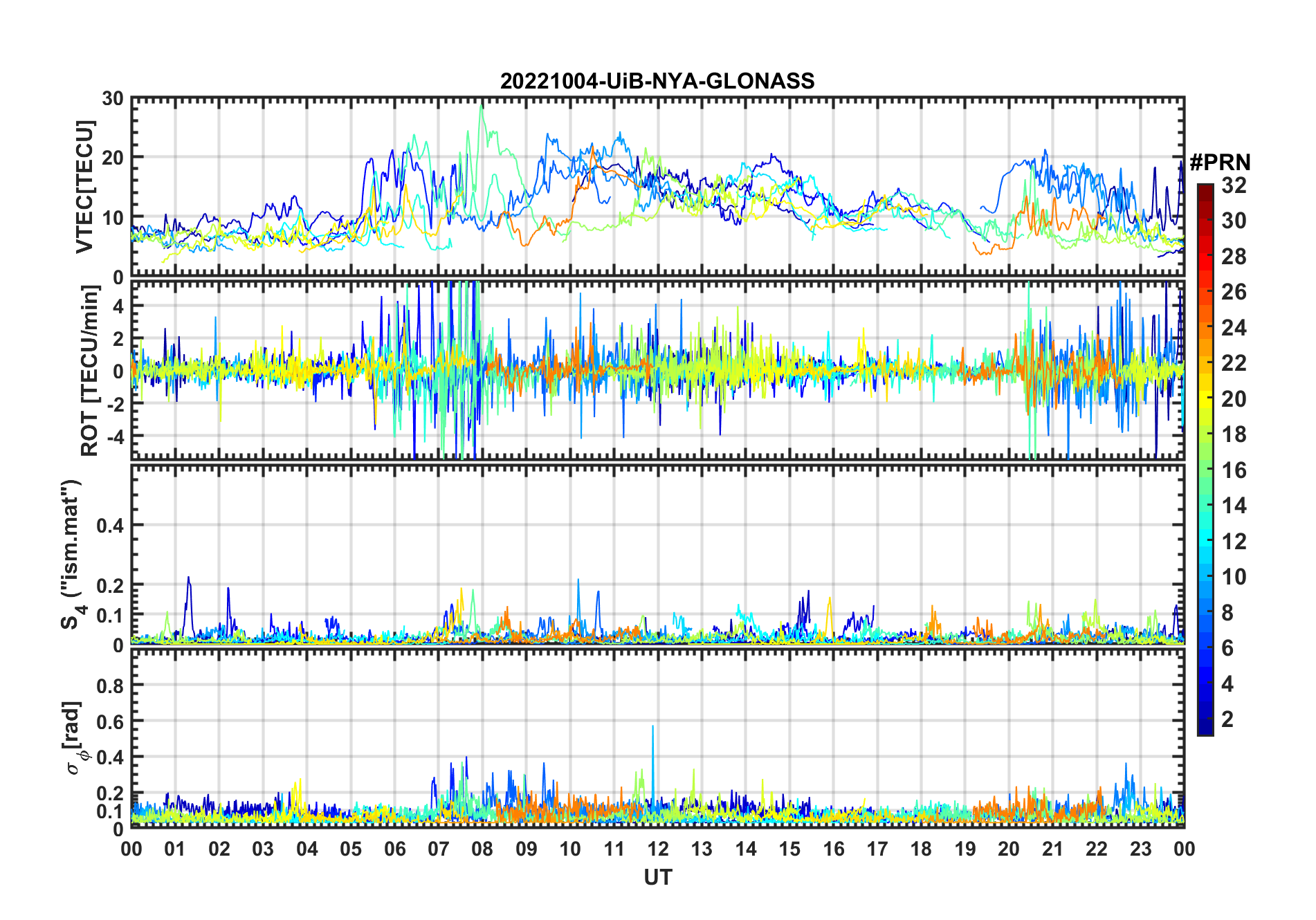Click colorbar tick label 6

(x=1227, y=648)
